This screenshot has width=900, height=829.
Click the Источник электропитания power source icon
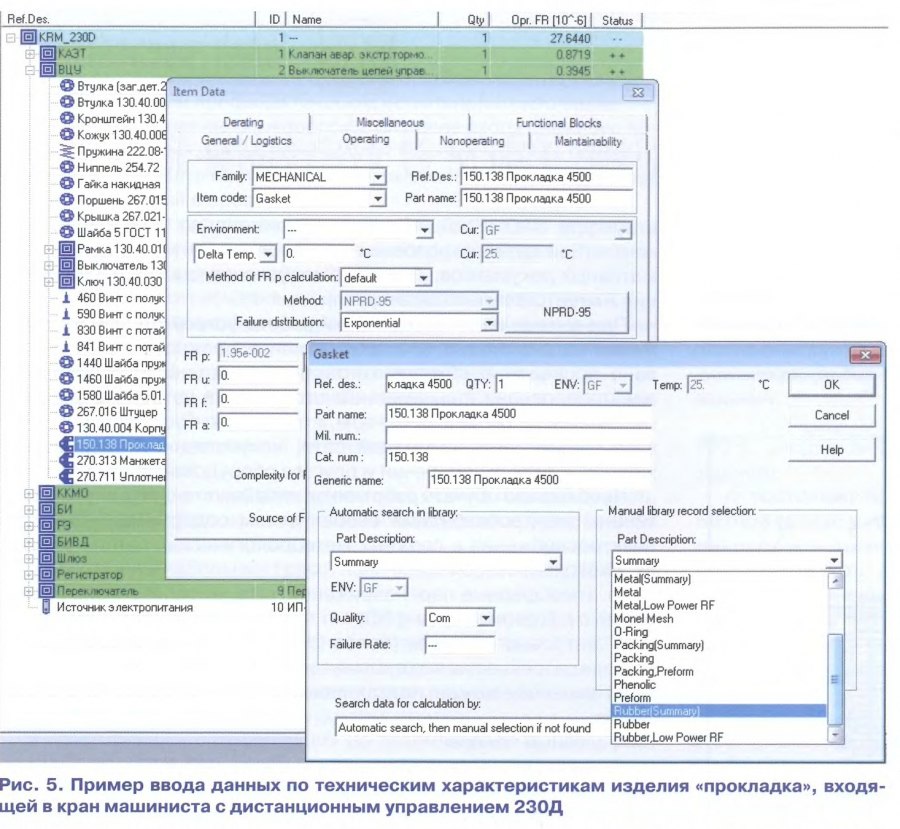[x=46, y=607]
